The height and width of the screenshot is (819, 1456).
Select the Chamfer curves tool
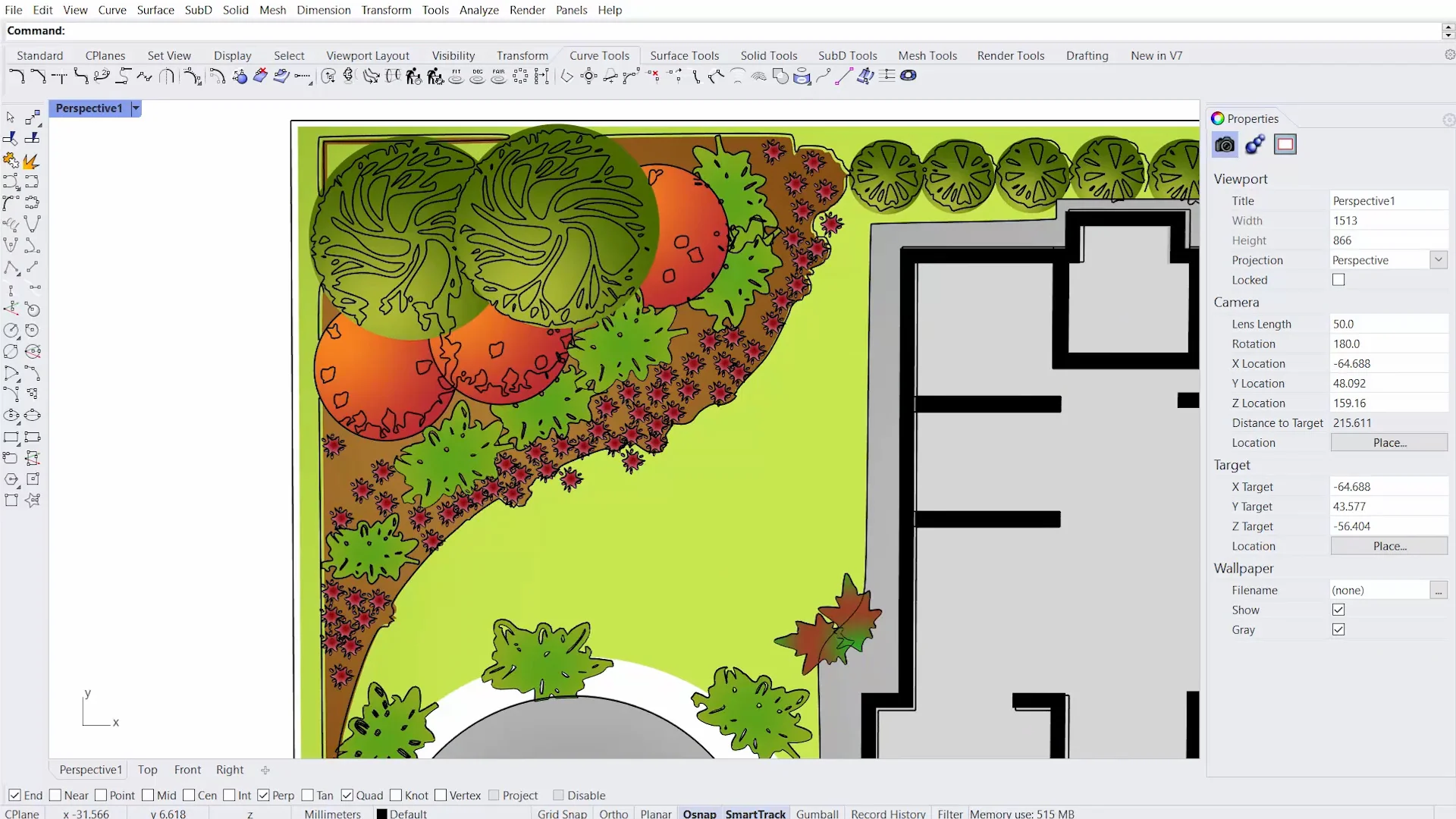point(38,76)
